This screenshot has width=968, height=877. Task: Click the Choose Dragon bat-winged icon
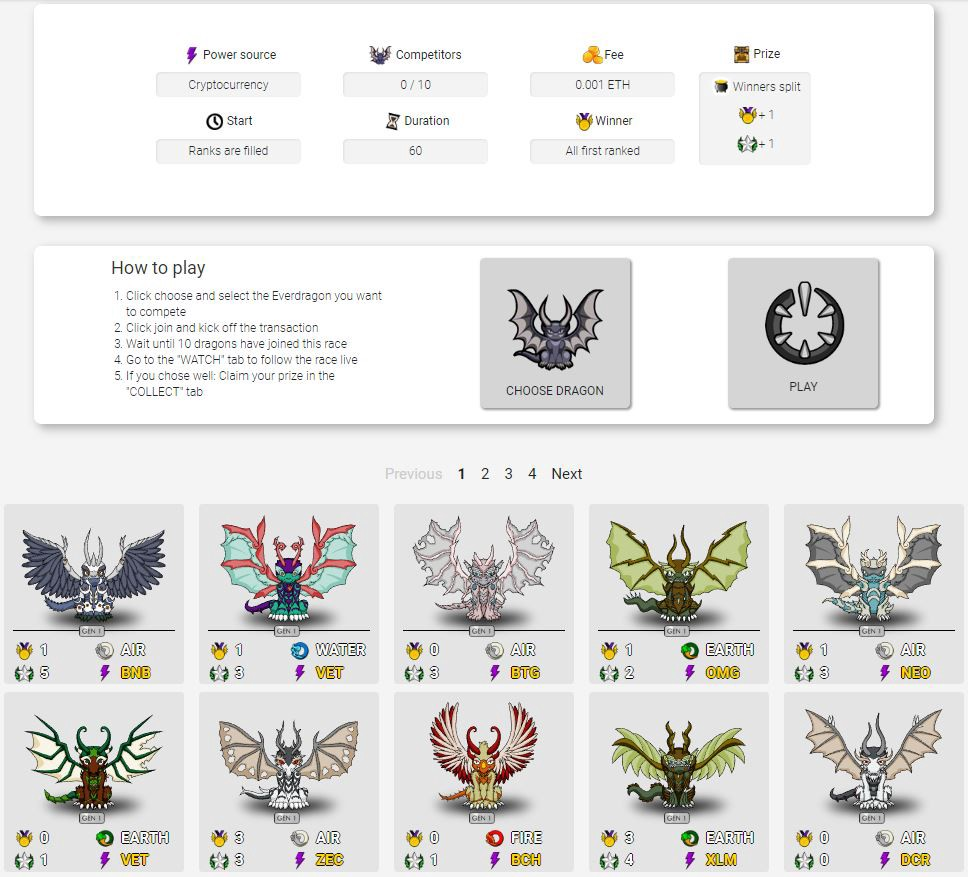[x=555, y=329]
